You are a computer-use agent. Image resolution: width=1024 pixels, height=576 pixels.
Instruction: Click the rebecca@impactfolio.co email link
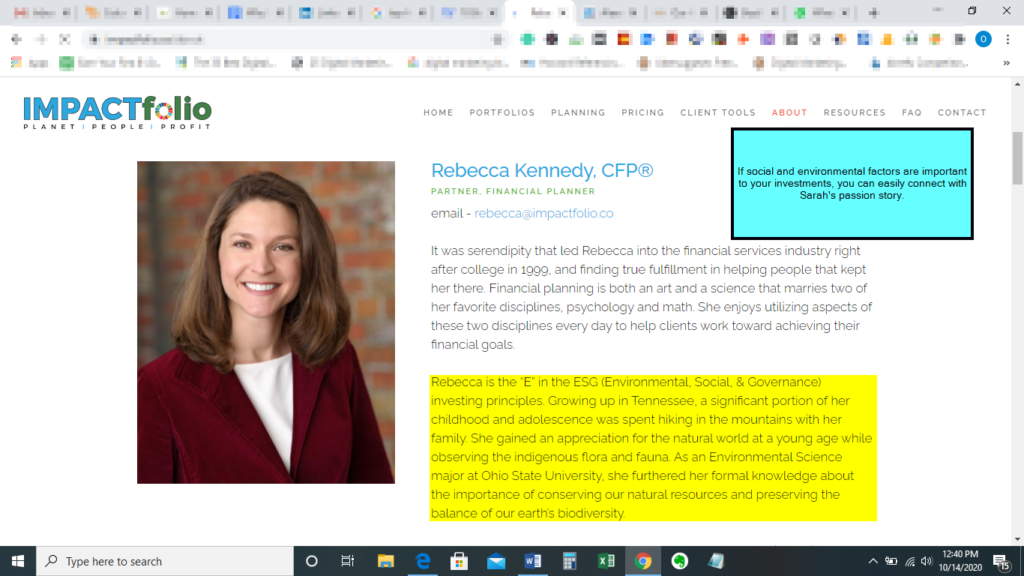point(543,214)
